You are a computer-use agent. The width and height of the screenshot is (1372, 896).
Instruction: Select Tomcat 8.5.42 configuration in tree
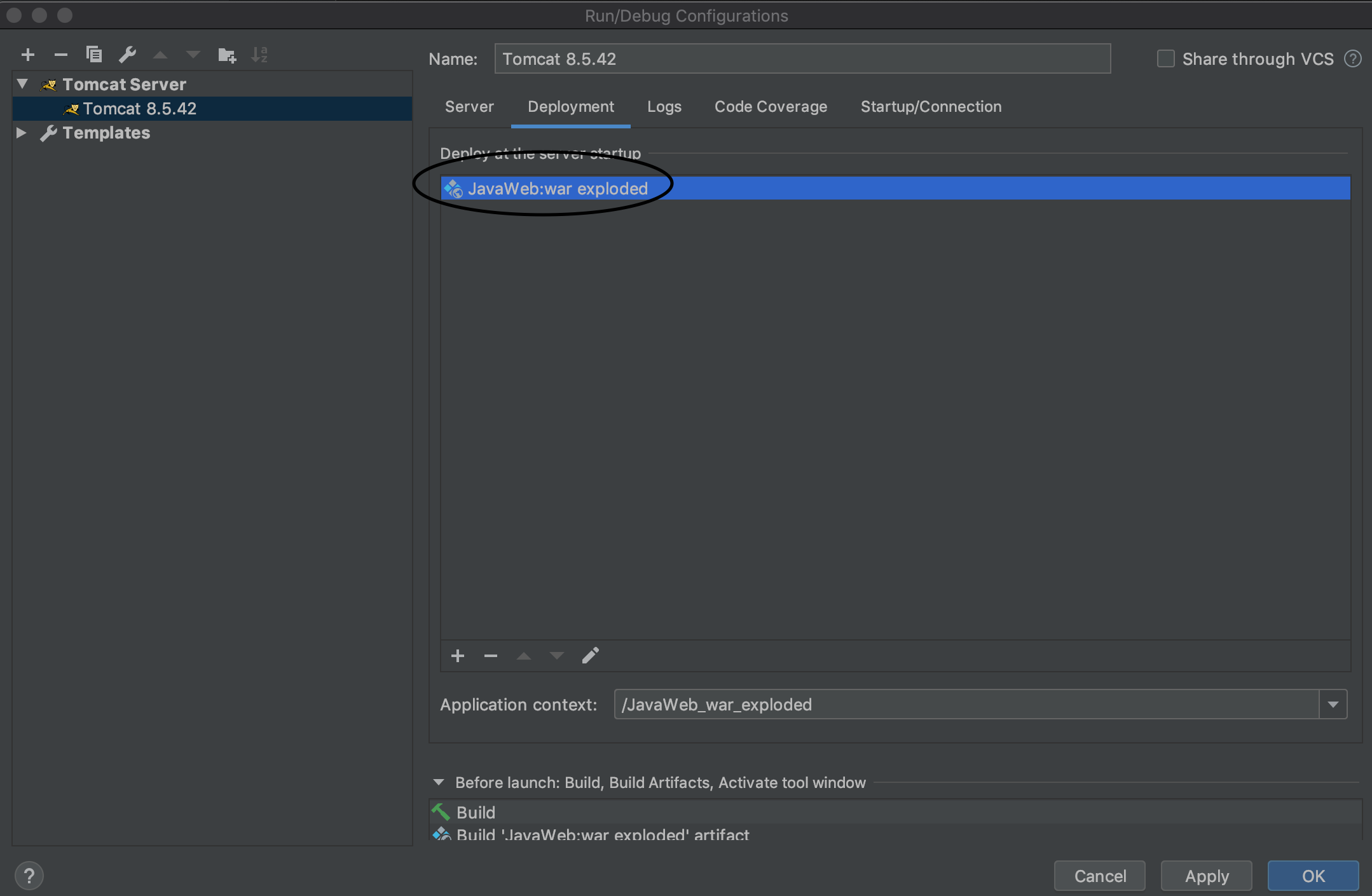(212, 109)
